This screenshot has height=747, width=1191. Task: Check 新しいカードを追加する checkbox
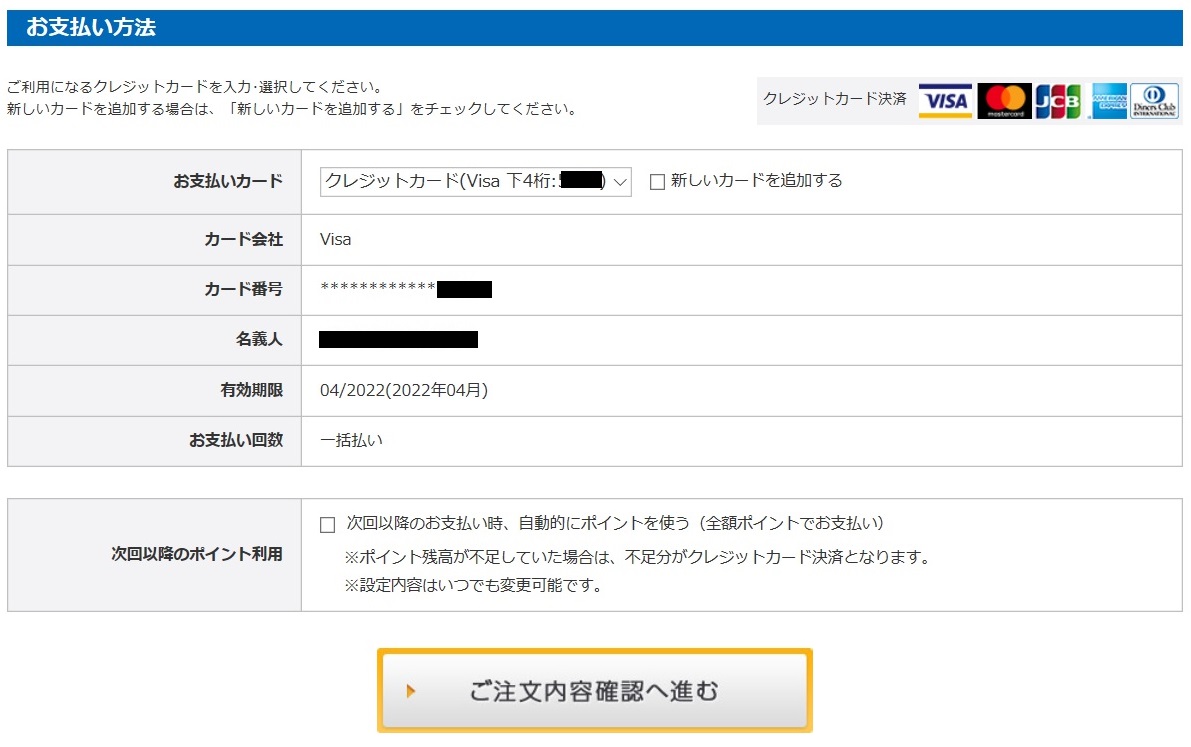(658, 182)
